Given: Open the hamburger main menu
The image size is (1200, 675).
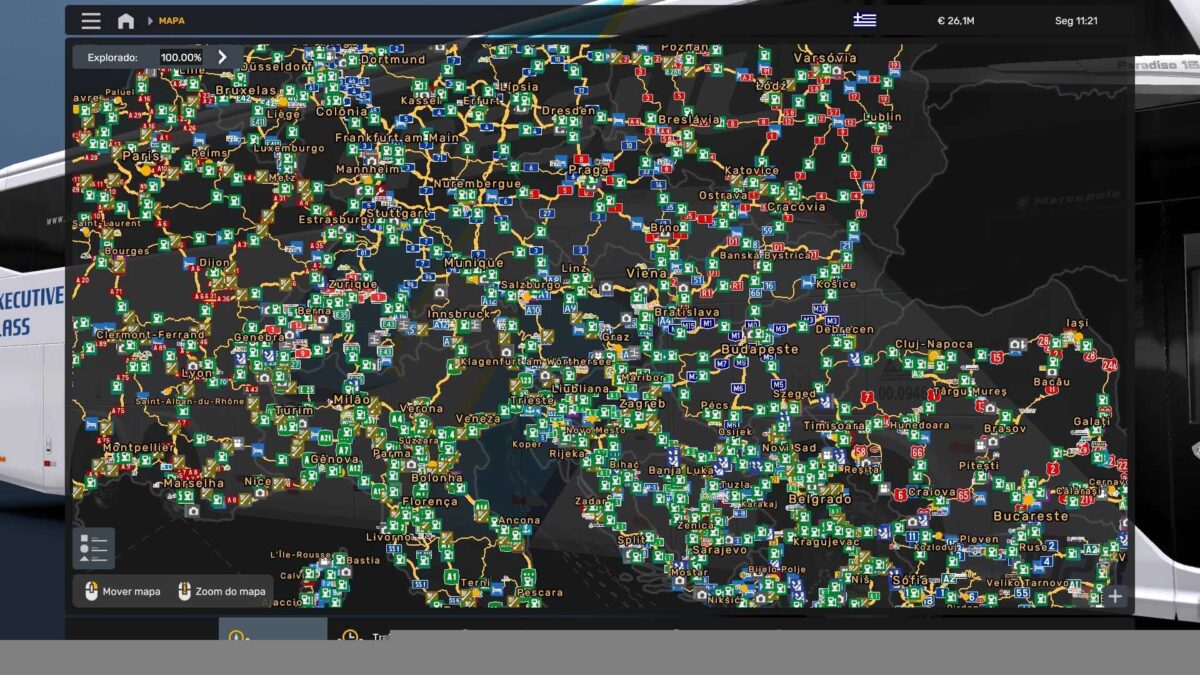Looking at the screenshot, I should 91,21.
